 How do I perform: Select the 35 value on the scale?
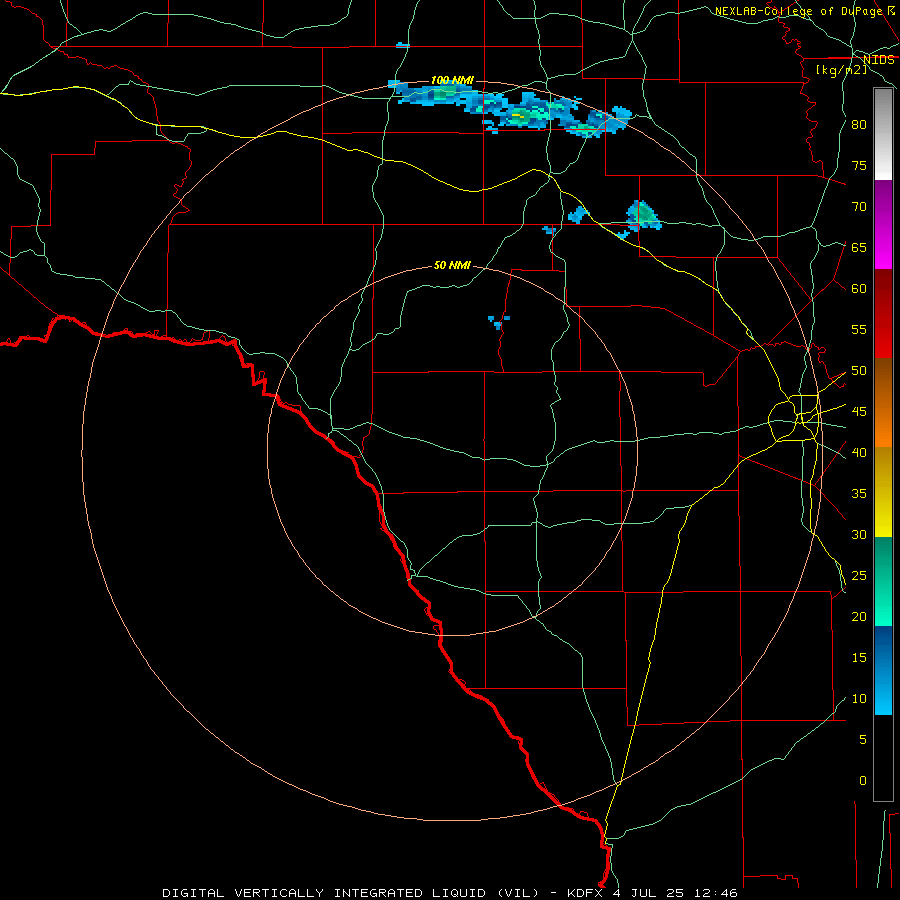tap(859, 494)
